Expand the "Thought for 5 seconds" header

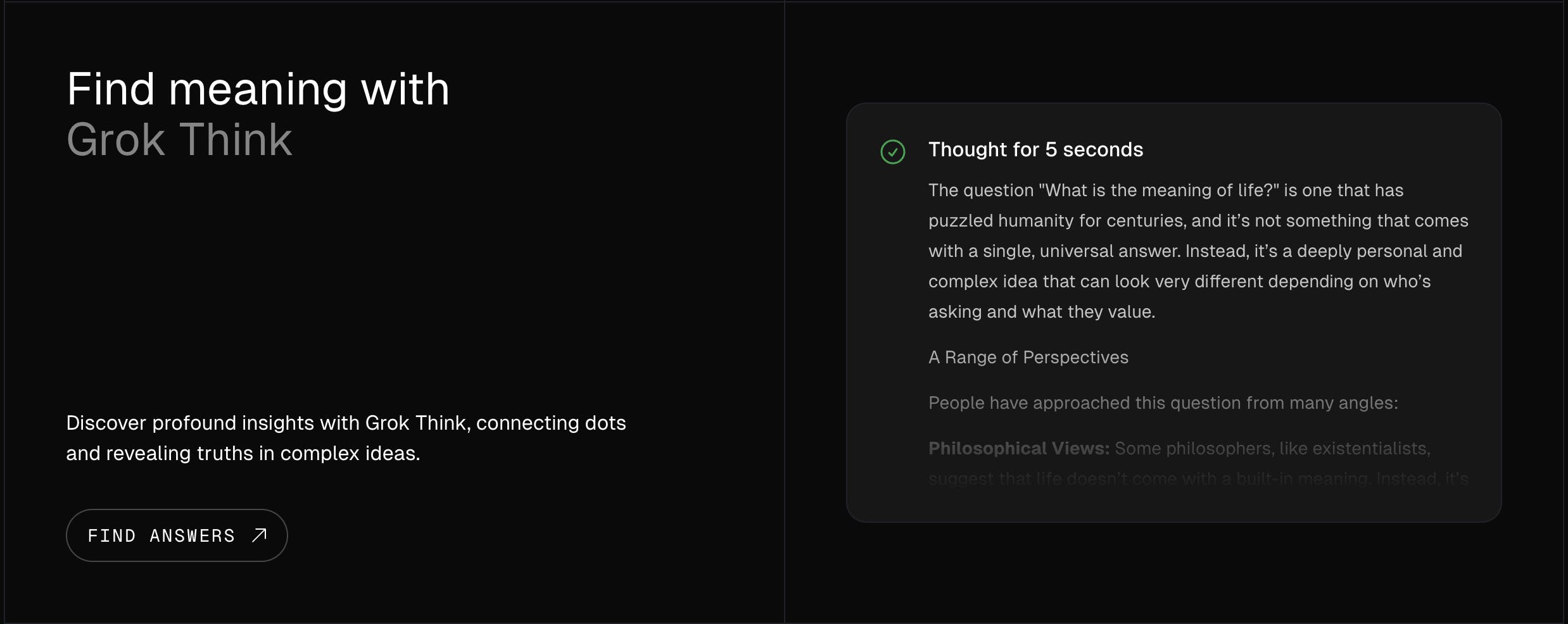coord(1035,150)
